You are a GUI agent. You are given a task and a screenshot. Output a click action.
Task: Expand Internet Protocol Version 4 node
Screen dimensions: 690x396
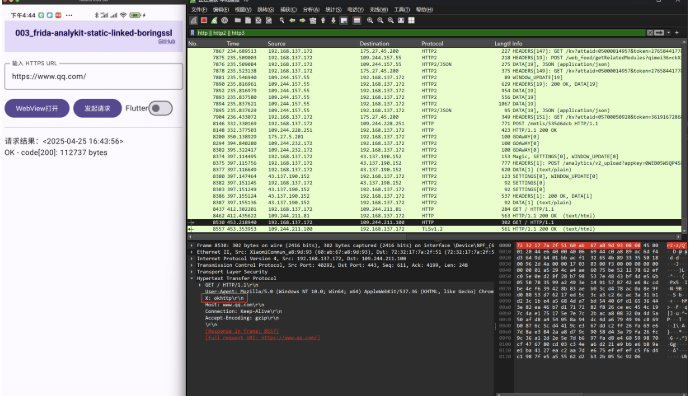coord(192,259)
